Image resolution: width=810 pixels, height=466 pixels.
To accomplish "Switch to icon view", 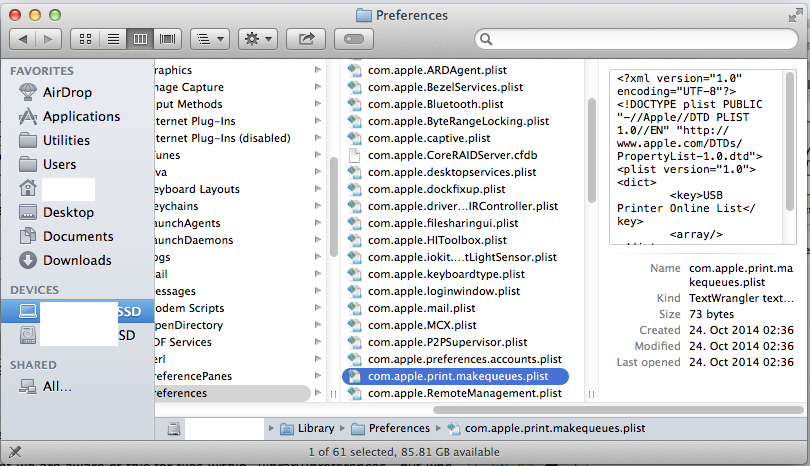I will [85, 39].
